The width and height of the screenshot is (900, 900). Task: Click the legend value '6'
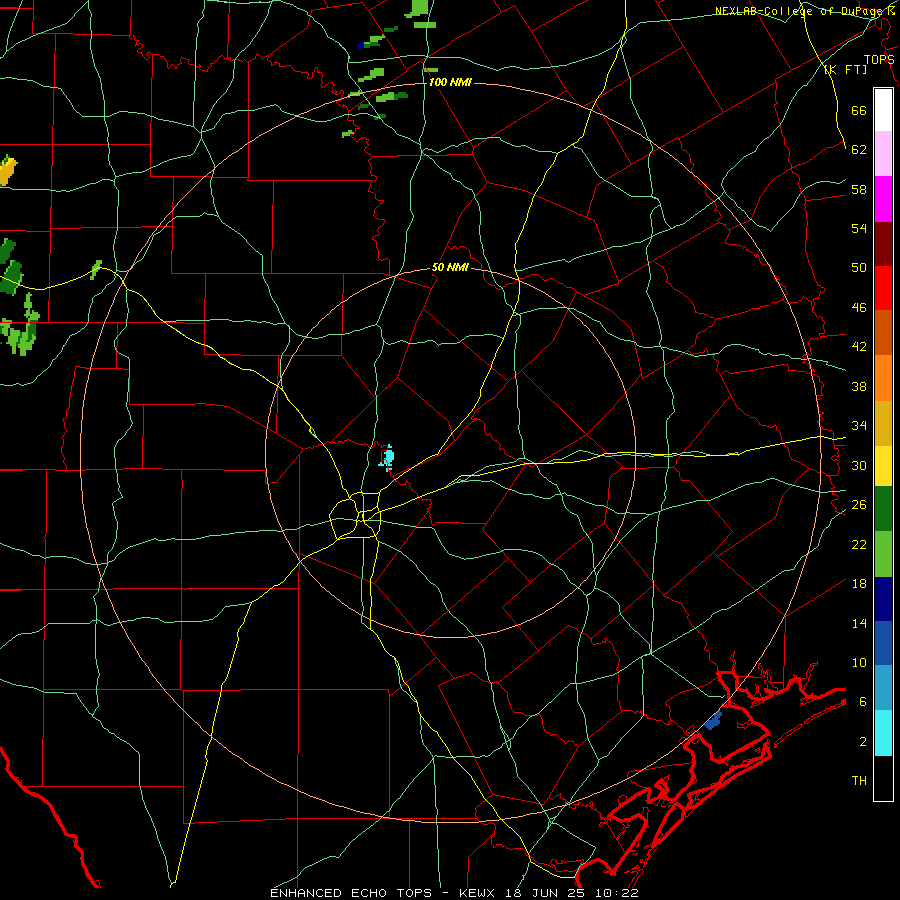(x=863, y=701)
